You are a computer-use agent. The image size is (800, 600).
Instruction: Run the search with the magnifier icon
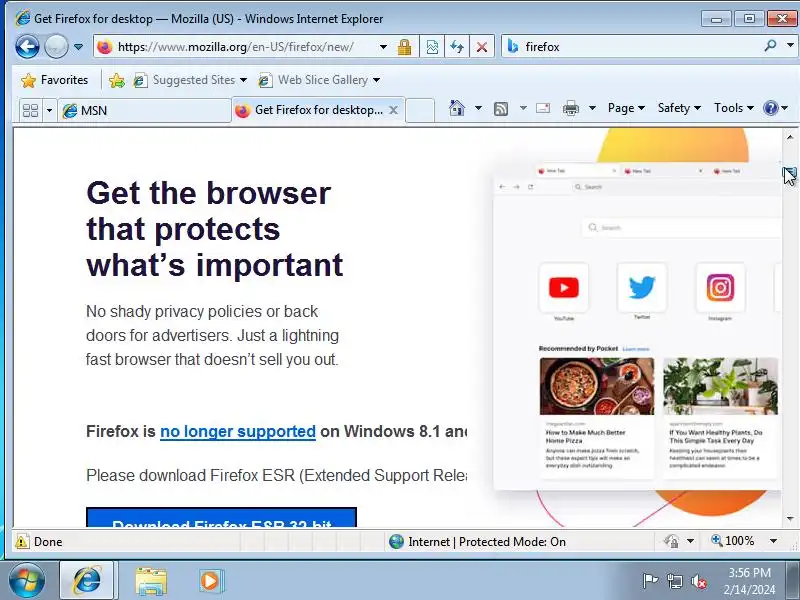click(x=770, y=46)
